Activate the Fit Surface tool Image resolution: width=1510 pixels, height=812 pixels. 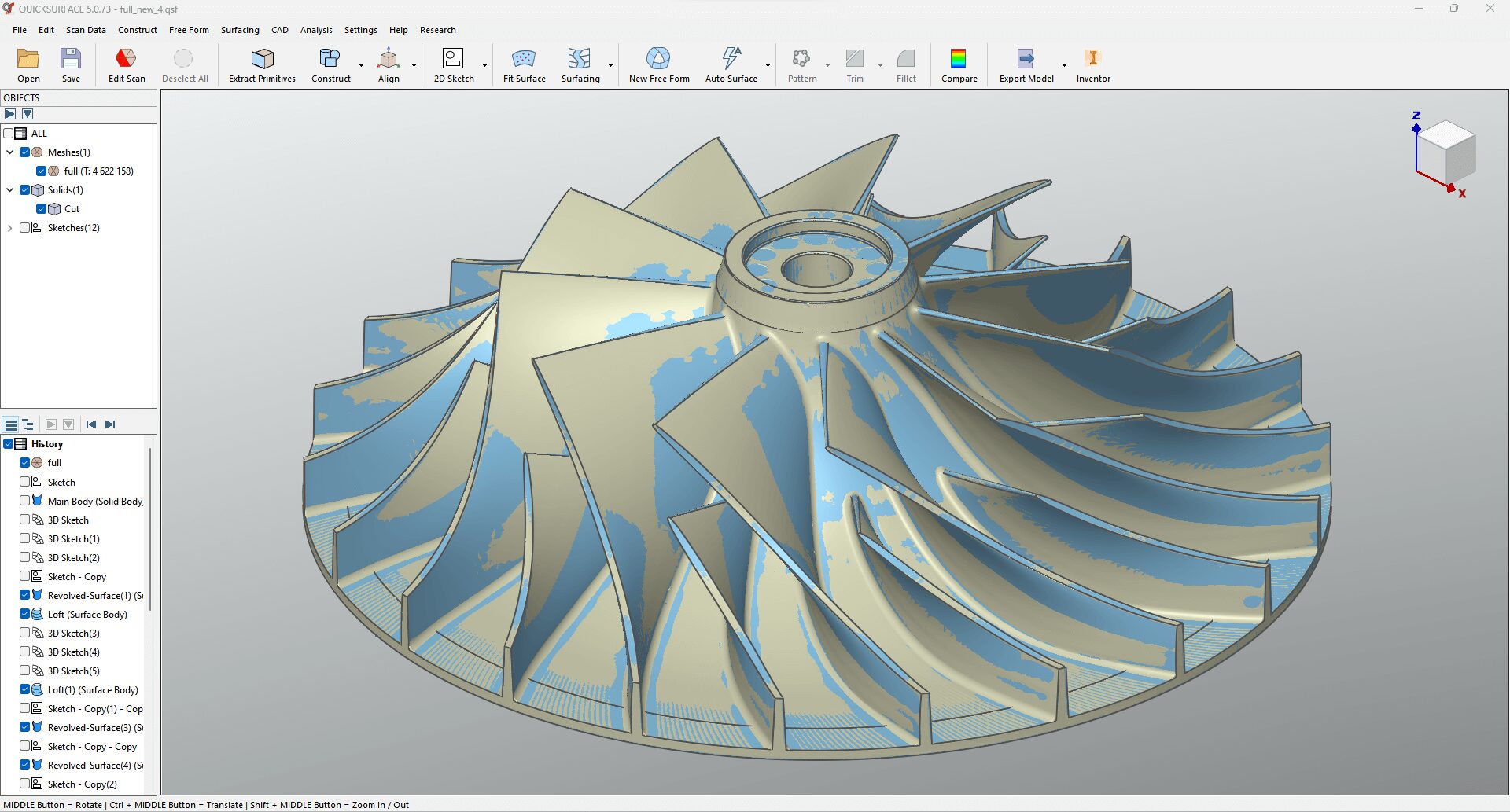pyautogui.click(x=524, y=65)
